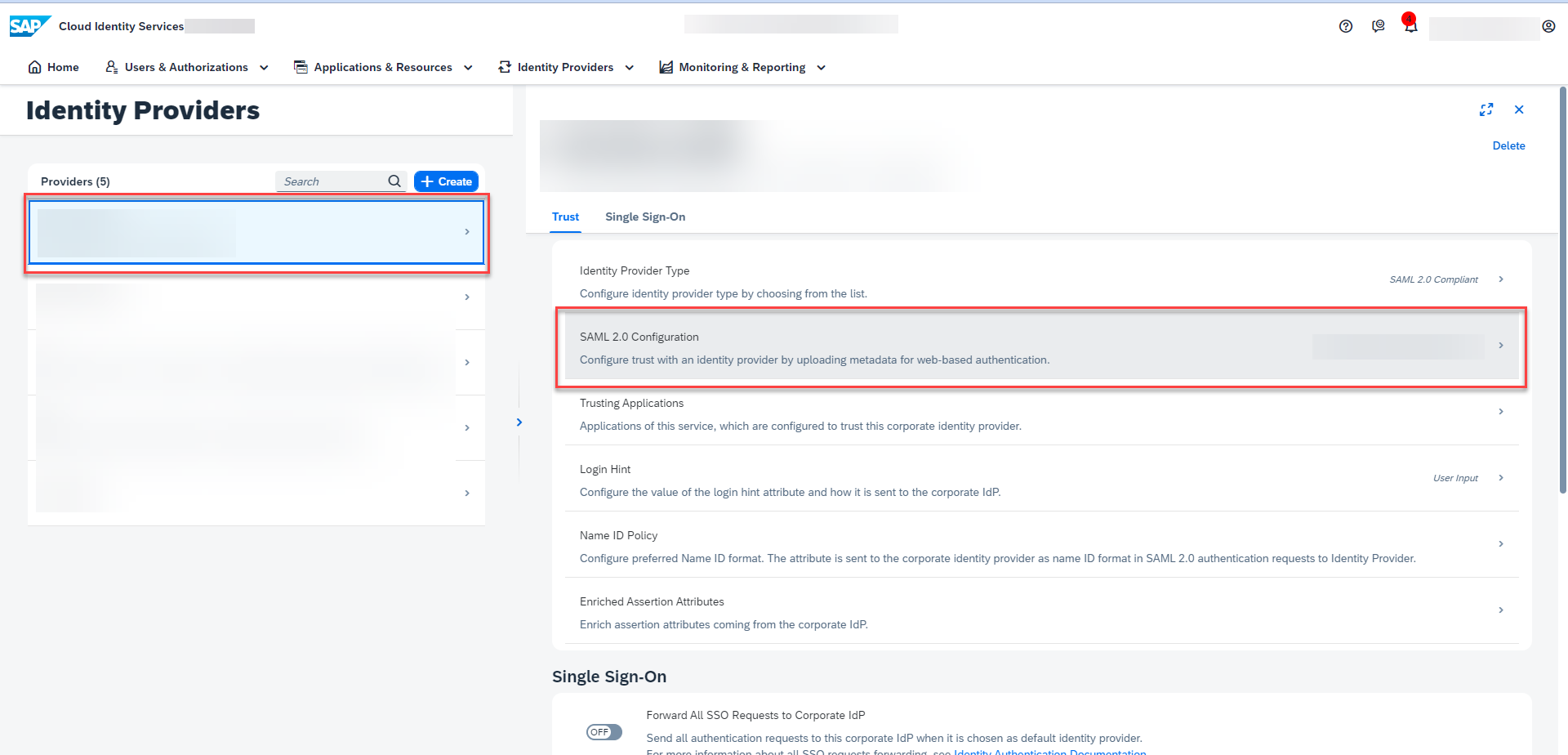Delete the selected identity provider
The height and width of the screenshot is (755, 1568).
pos(1508,145)
